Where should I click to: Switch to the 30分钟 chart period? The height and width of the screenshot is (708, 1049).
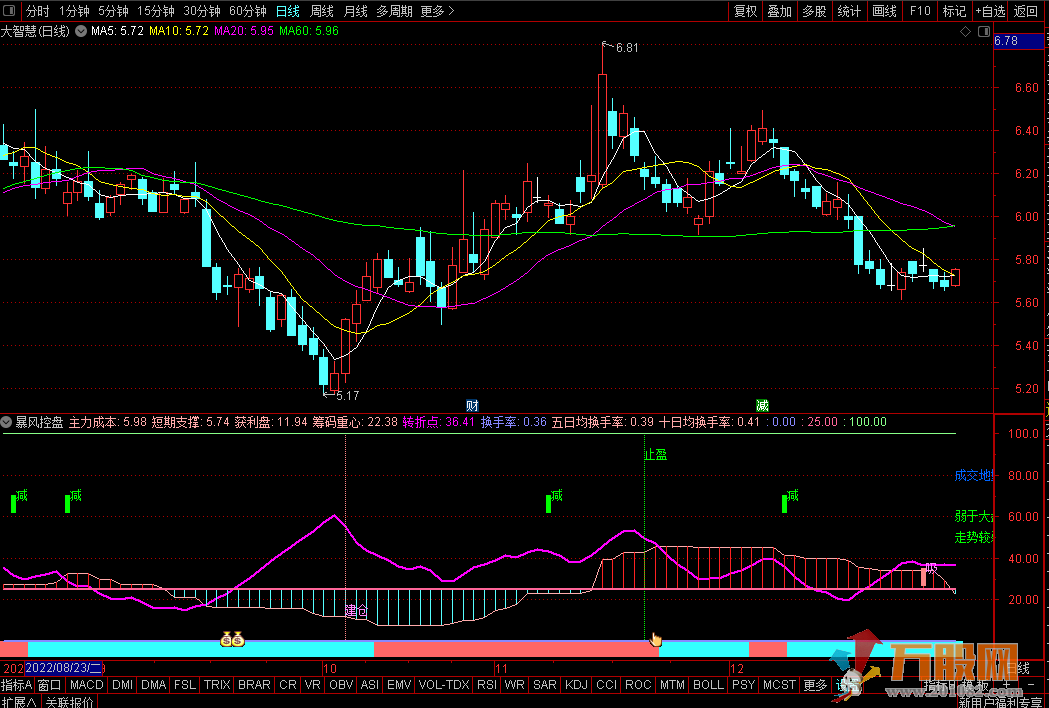coord(202,11)
